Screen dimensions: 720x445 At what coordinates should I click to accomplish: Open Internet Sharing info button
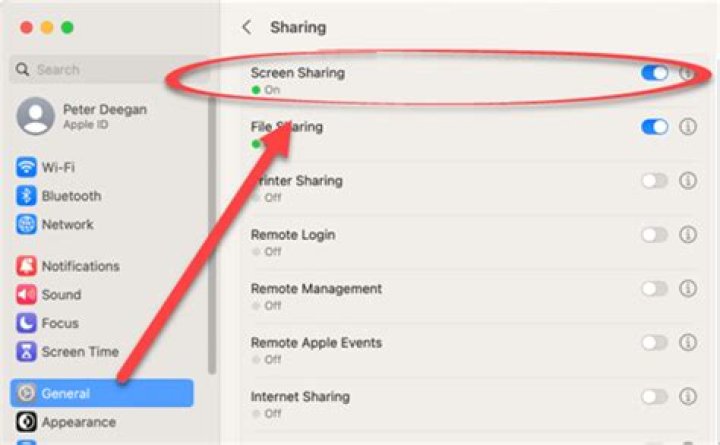coord(688,397)
